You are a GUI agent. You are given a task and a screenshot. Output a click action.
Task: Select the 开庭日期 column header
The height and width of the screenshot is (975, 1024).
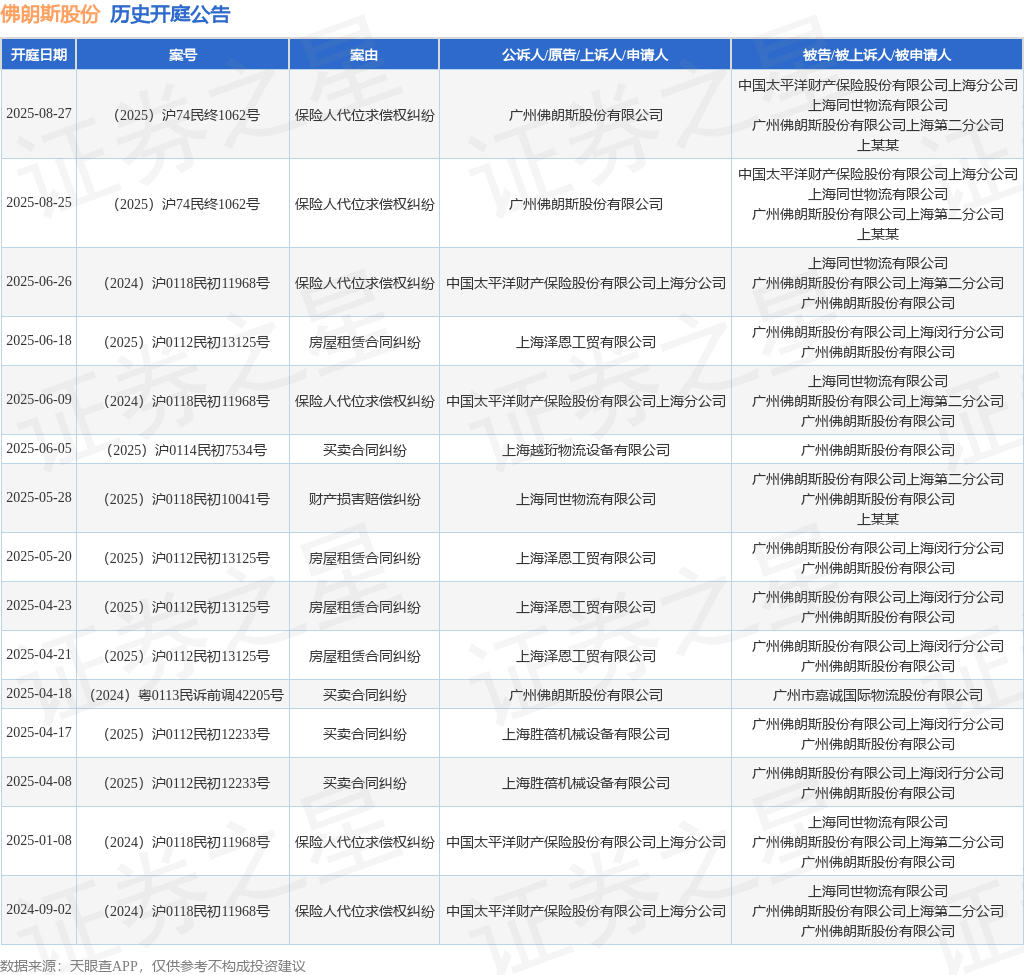click(39, 55)
